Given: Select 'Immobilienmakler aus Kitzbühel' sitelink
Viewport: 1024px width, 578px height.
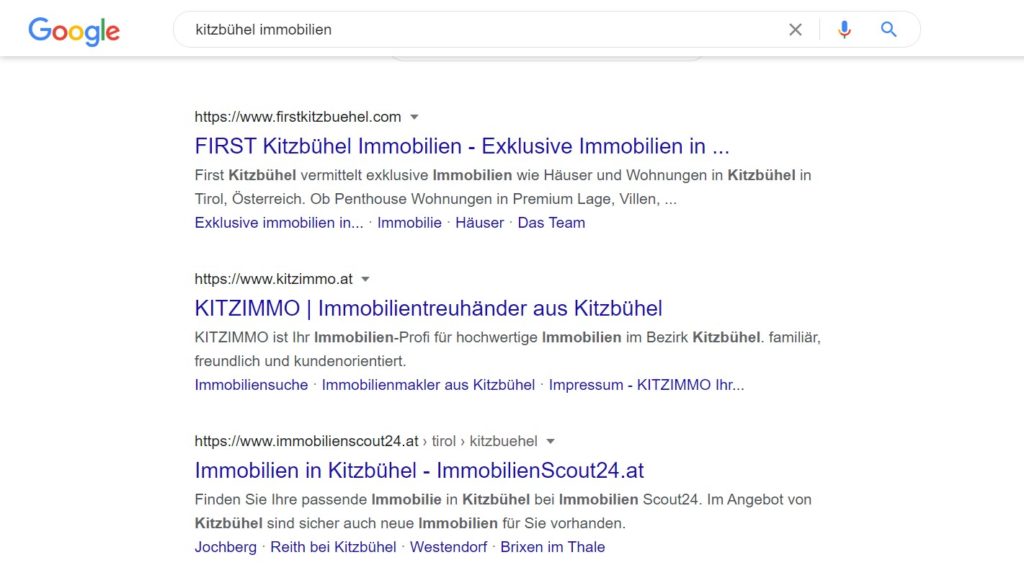Looking at the screenshot, I should [x=428, y=385].
